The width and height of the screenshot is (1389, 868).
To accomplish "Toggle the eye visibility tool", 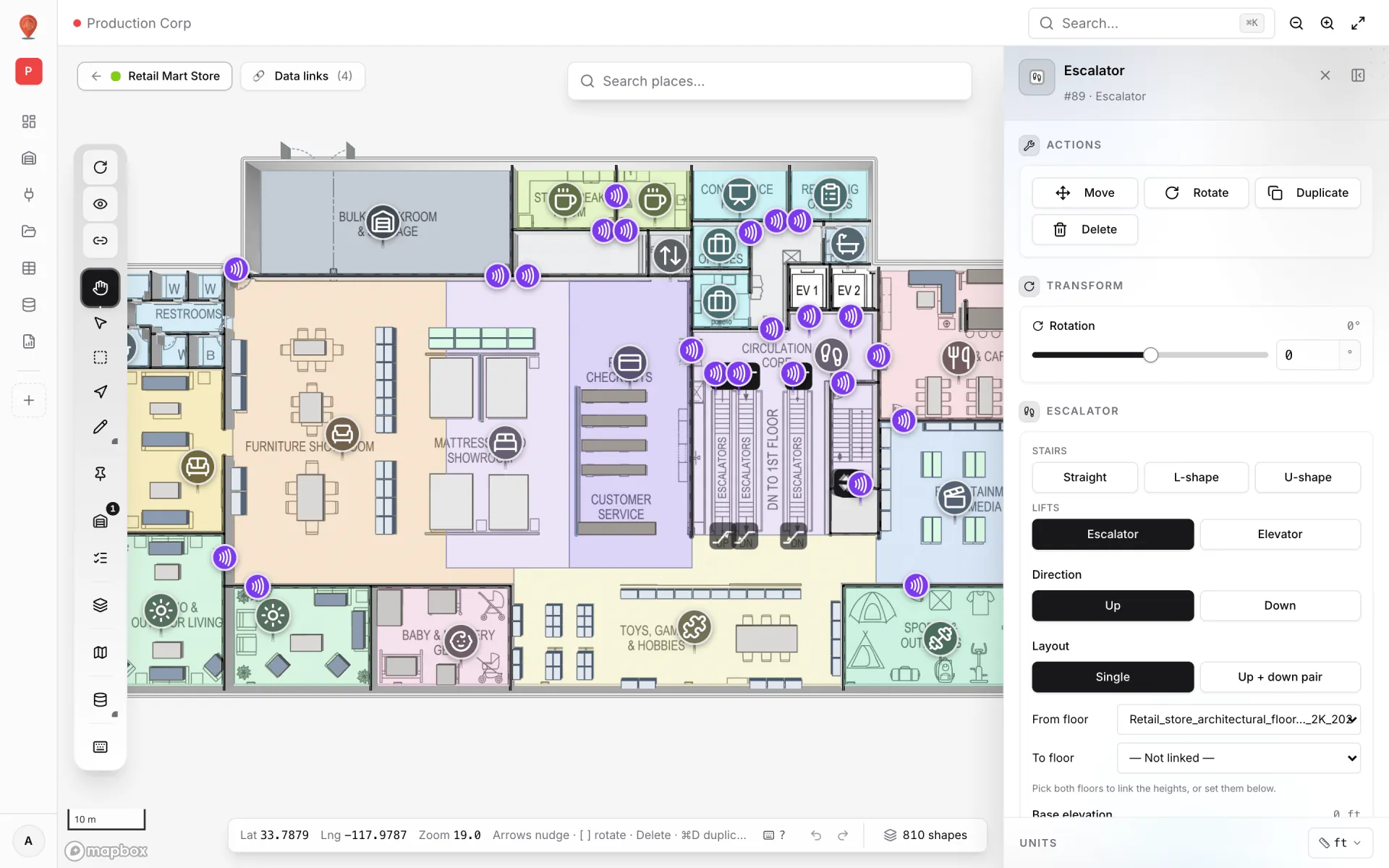I will [101, 204].
